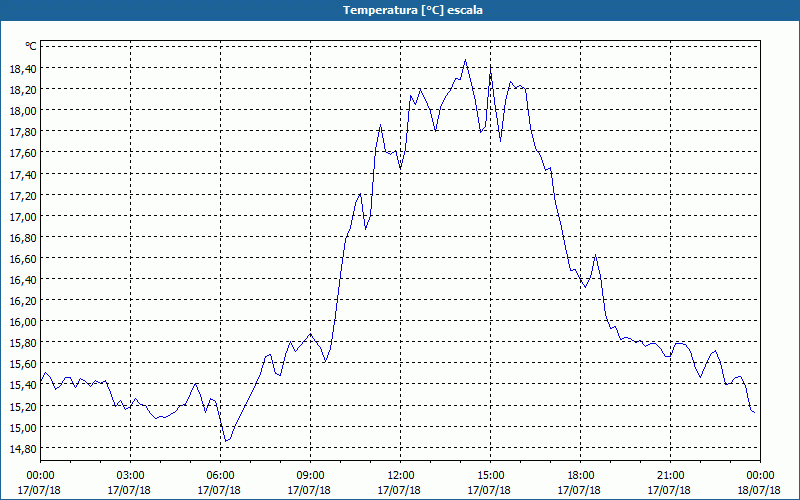Click the 17,40 y-axis value
Image resolution: width=800 pixels, height=500 pixels.
[x=23, y=174]
